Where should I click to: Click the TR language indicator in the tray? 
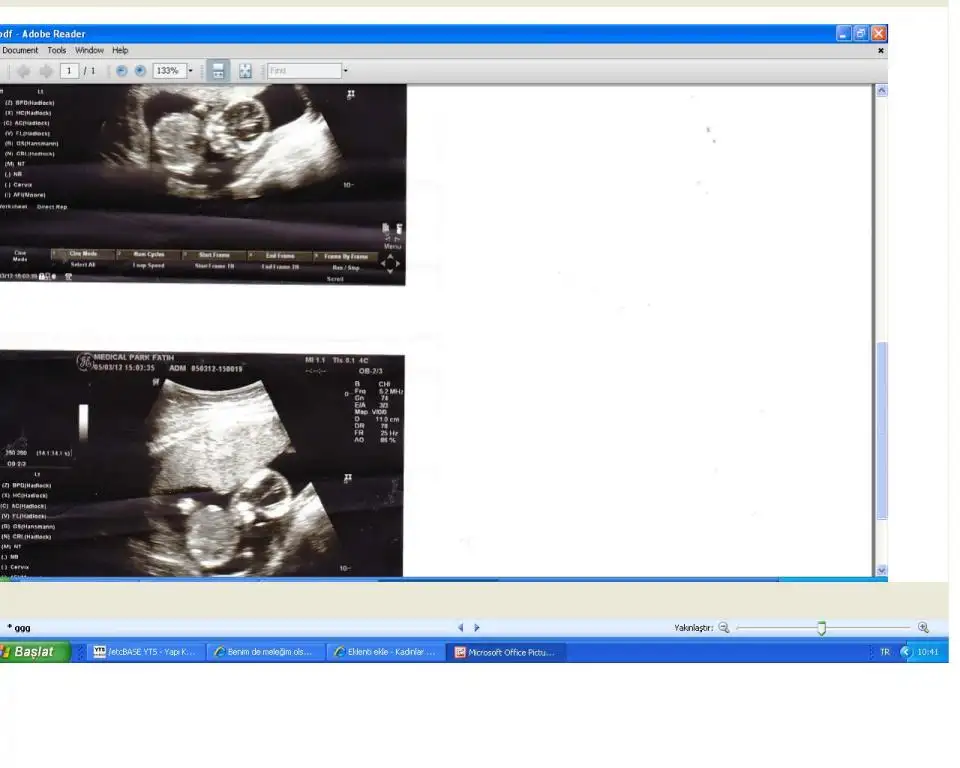click(x=885, y=652)
